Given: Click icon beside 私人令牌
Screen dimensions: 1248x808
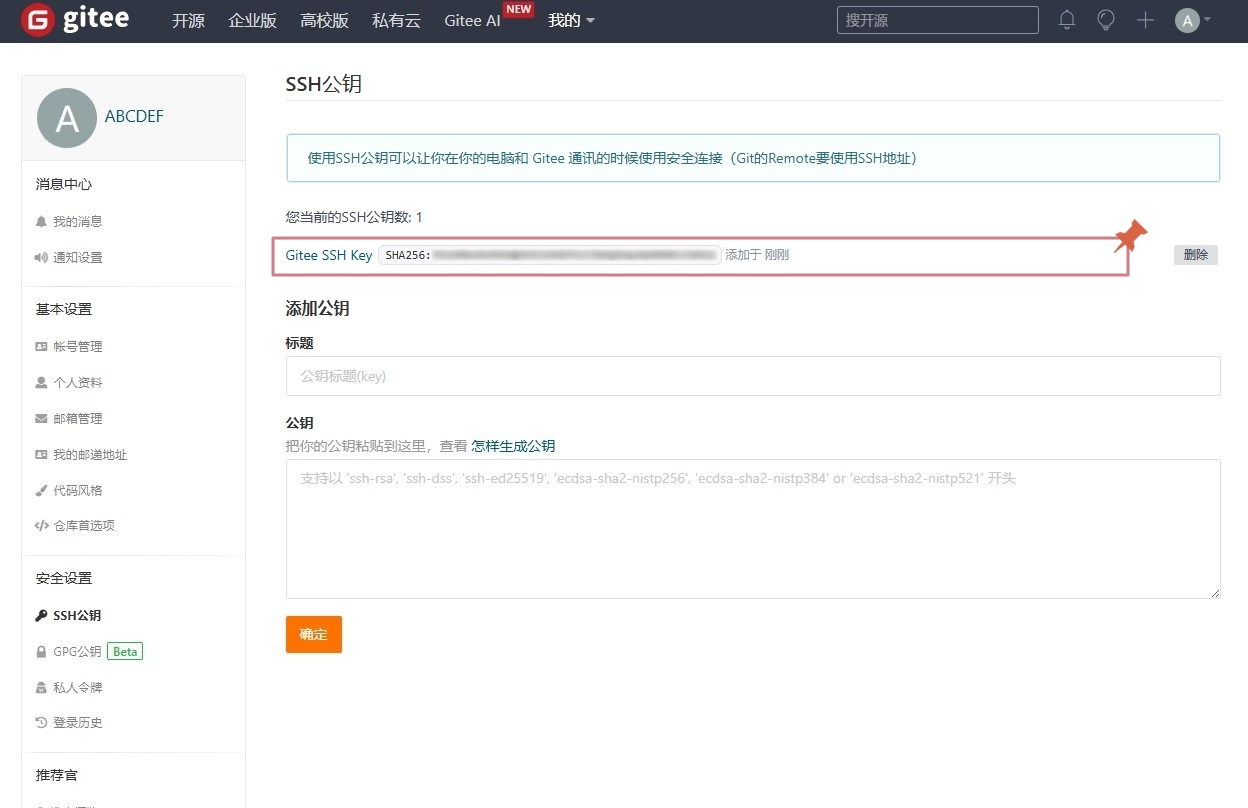Looking at the screenshot, I should click(x=41, y=688).
